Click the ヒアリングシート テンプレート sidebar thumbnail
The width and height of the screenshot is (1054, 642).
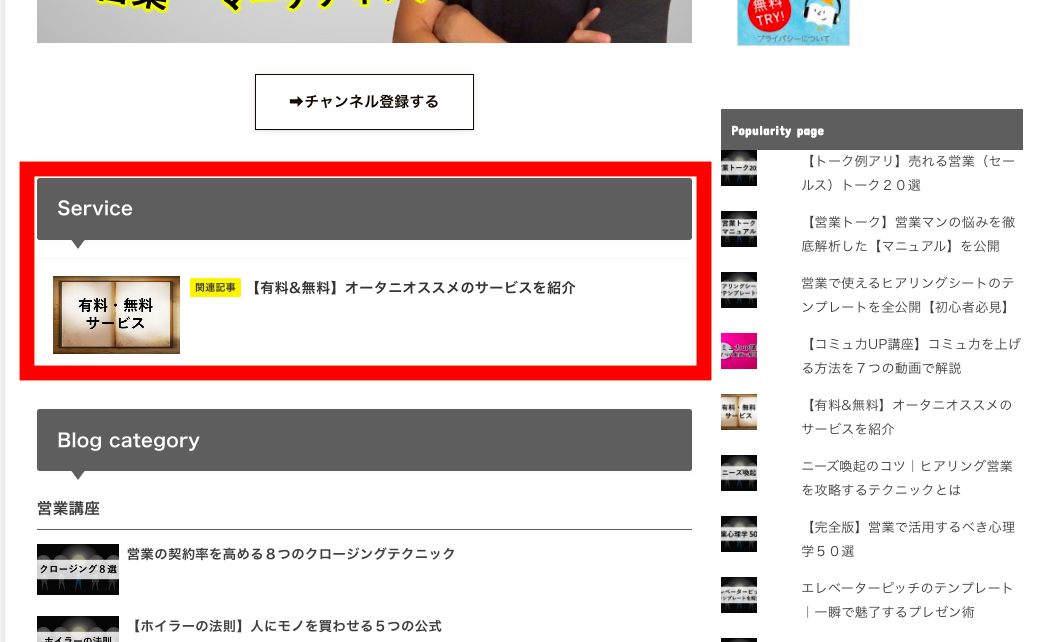click(x=739, y=290)
